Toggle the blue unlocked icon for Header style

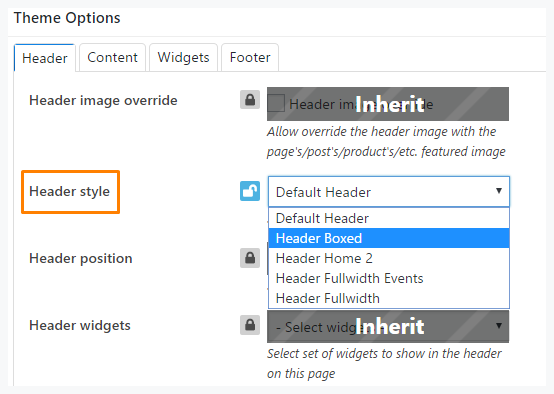pos(250,191)
